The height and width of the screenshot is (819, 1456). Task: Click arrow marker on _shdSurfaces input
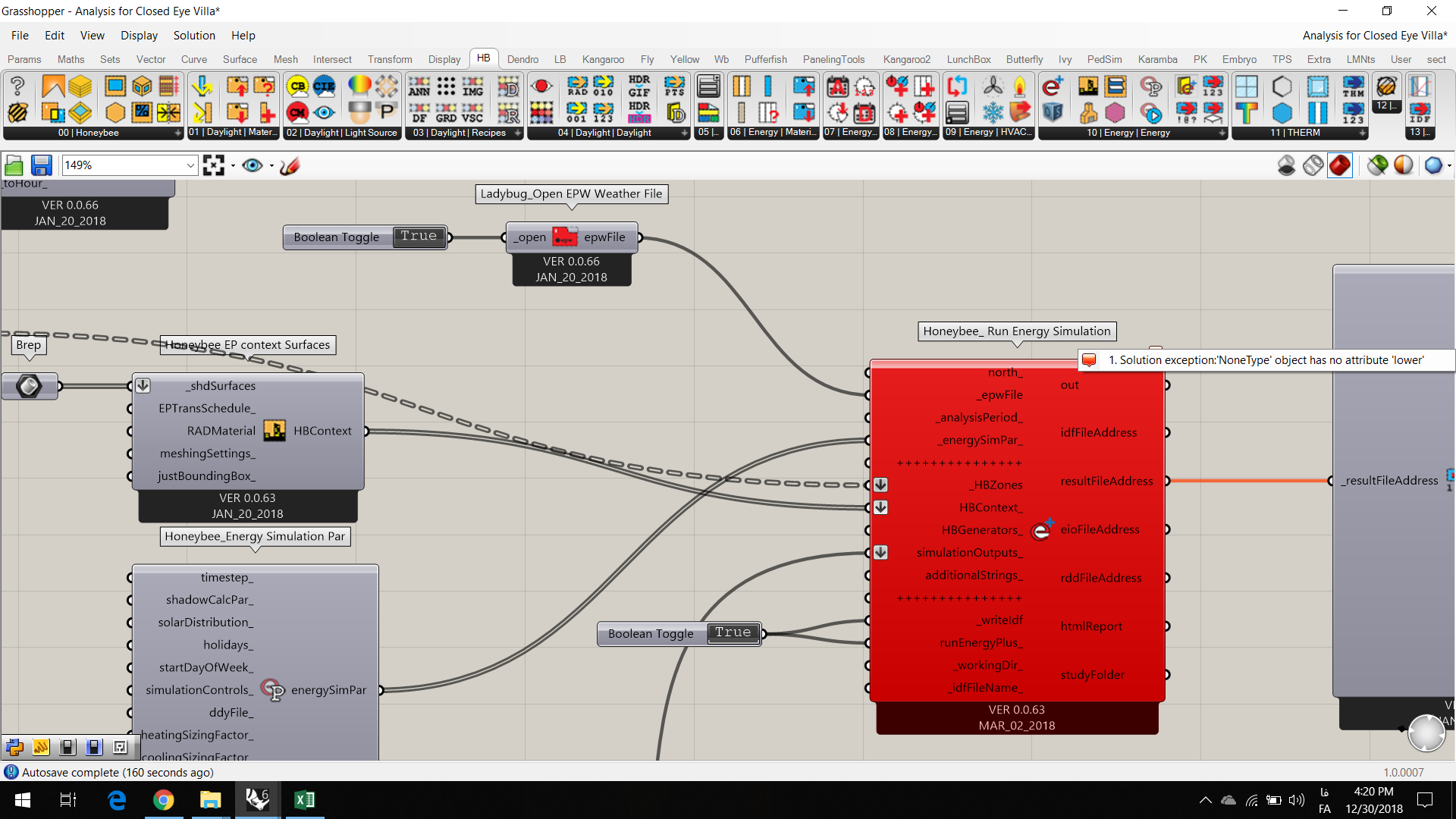click(x=143, y=386)
